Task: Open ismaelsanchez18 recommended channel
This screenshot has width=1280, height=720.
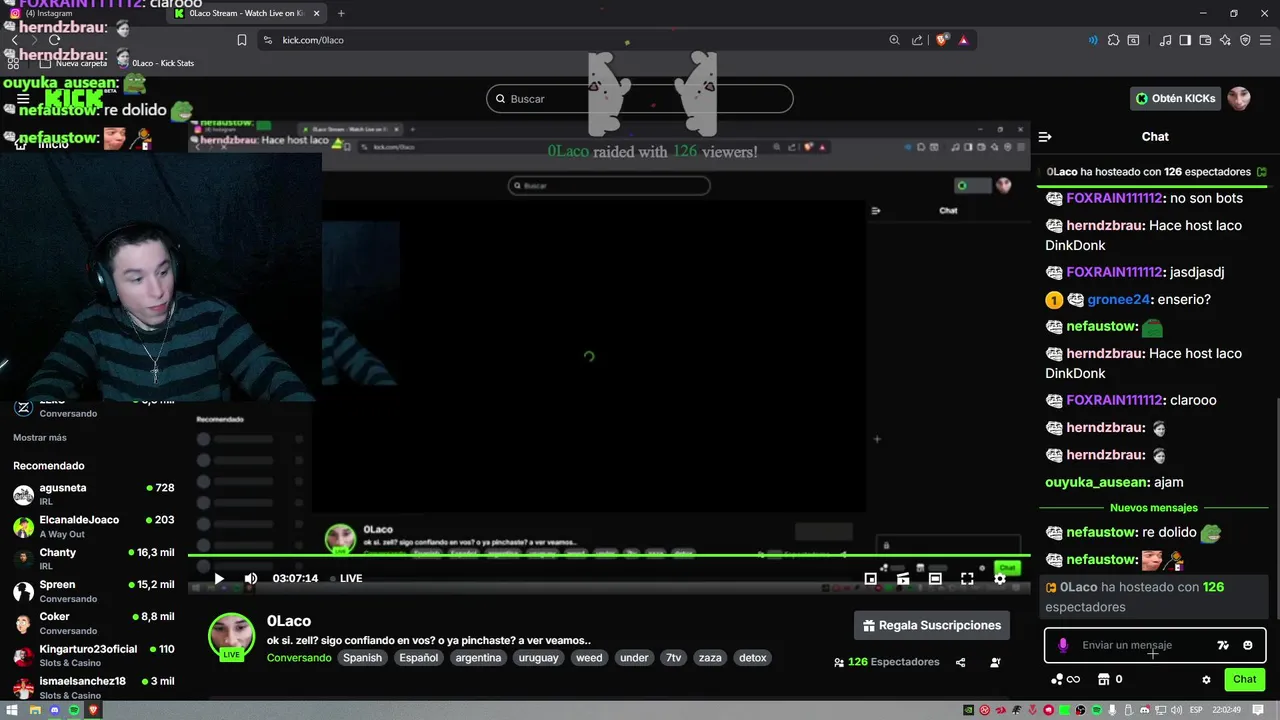Action: [x=93, y=687]
